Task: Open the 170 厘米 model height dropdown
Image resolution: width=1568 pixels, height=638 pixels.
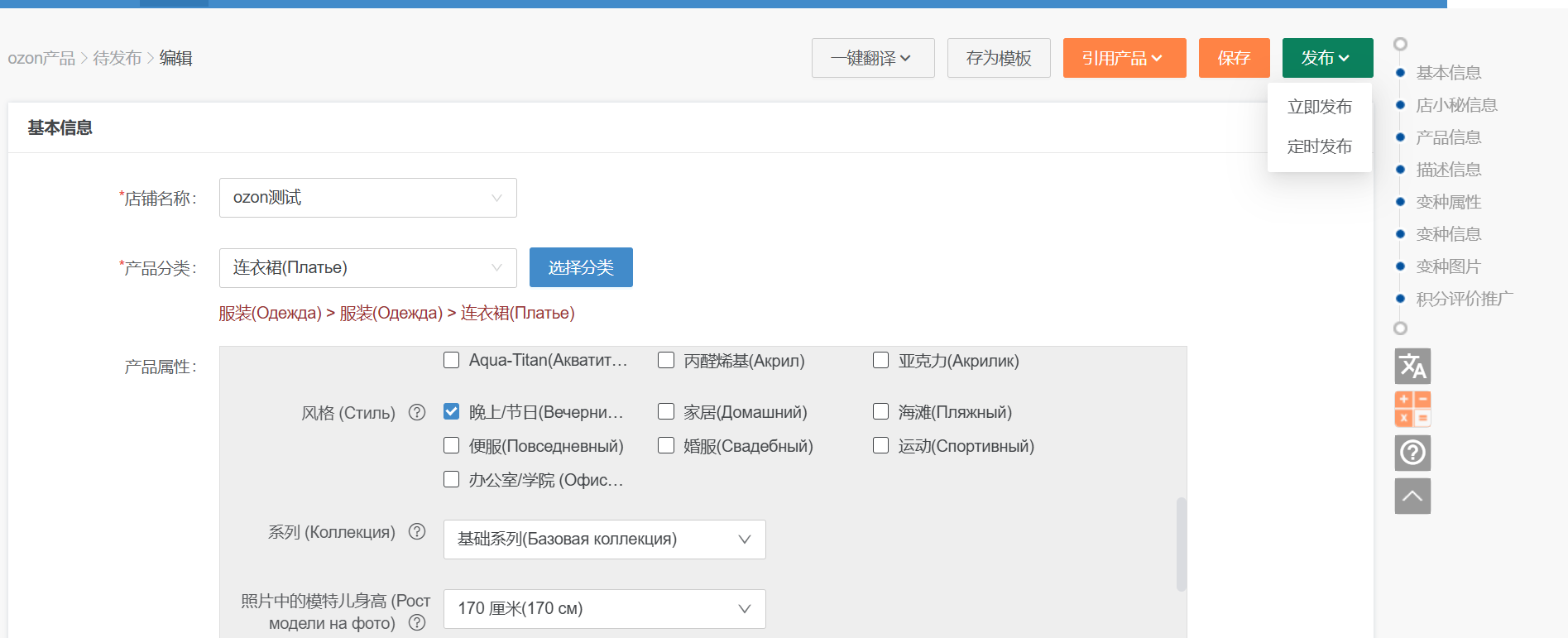Action: point(604,609)
